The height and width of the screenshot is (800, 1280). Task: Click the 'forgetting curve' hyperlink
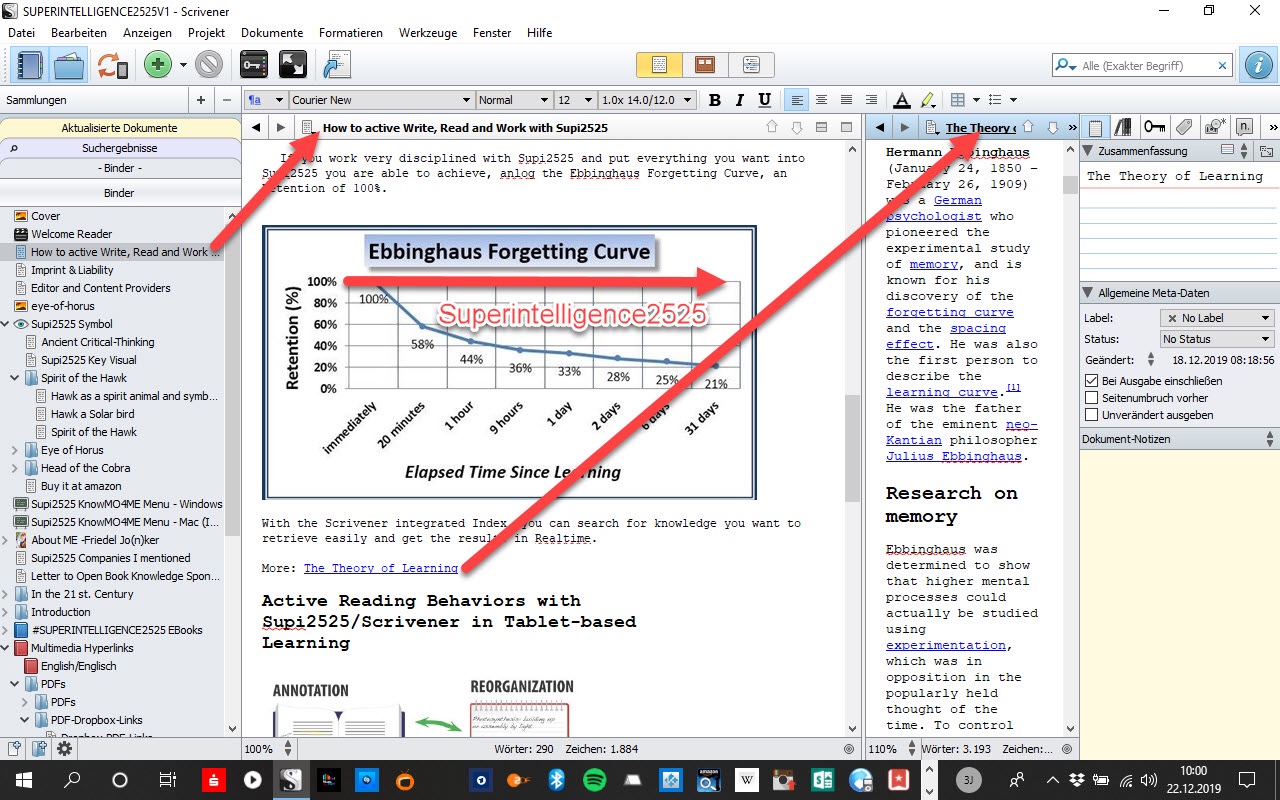935,312
